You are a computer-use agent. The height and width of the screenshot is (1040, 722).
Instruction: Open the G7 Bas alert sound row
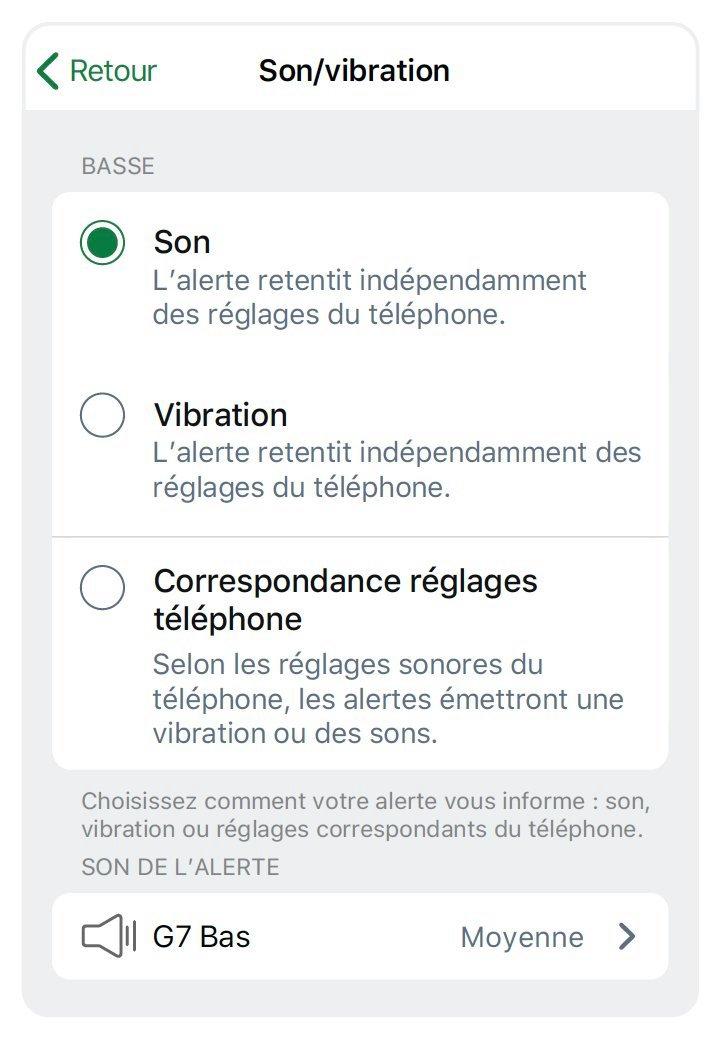pyautogui.click(x=360, y=937)
